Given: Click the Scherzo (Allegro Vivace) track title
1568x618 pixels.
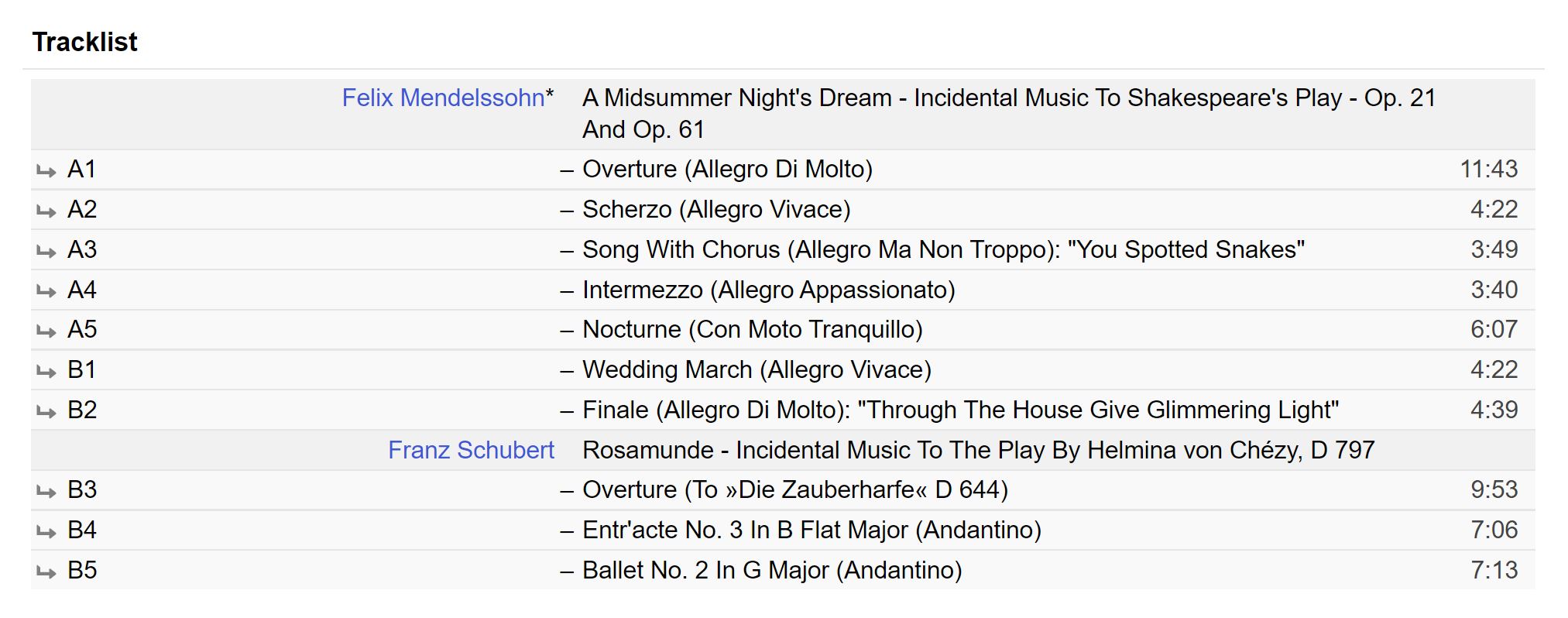Looking at the screenshot, I should (716, 210).
